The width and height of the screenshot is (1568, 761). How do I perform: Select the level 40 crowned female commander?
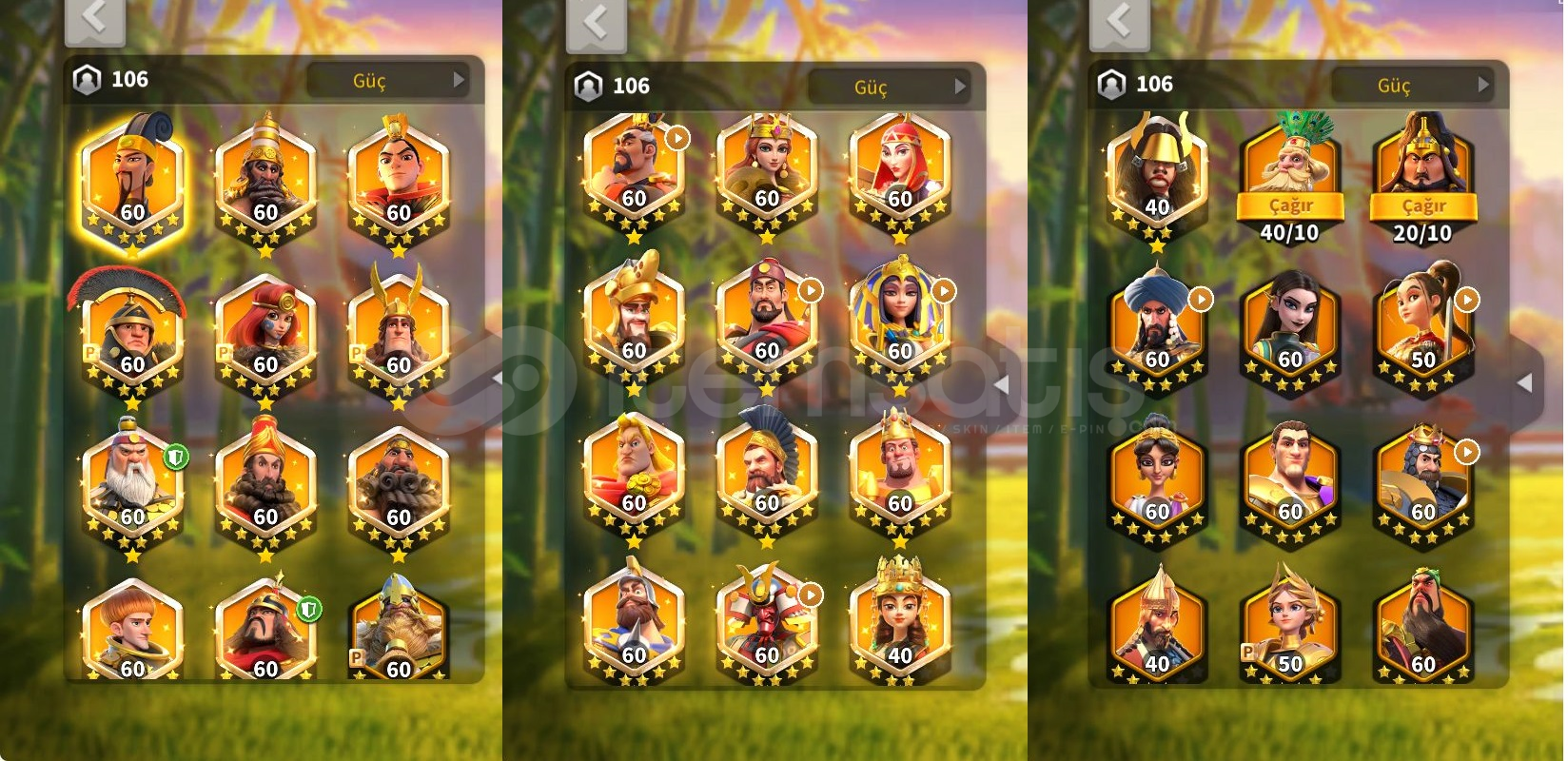(x=900, y=618)
